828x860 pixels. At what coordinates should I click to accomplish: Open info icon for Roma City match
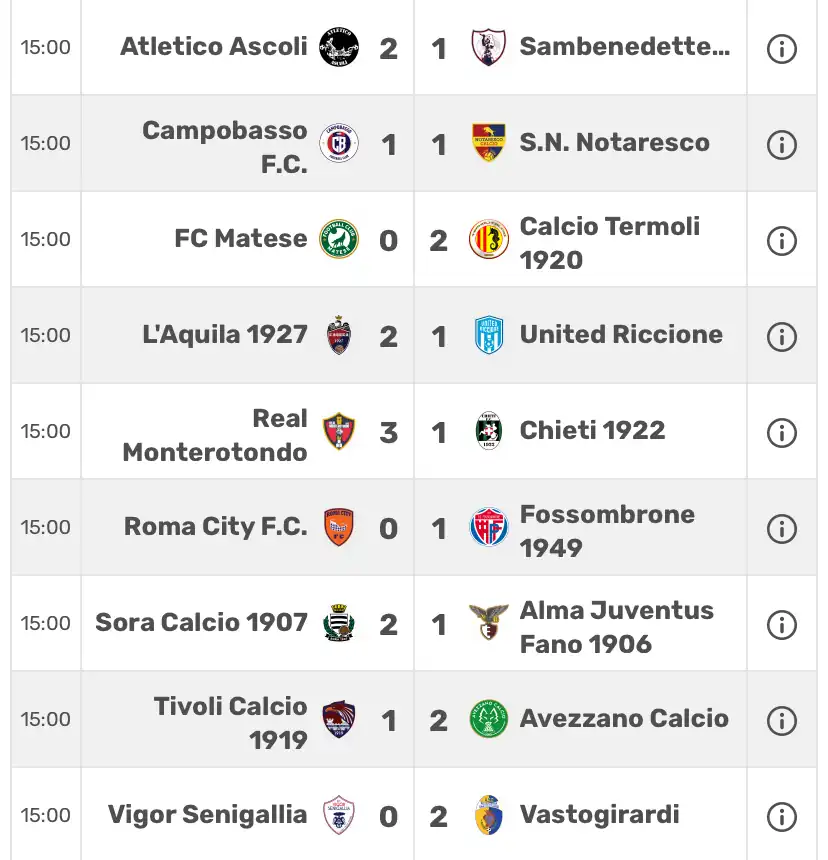781,529
